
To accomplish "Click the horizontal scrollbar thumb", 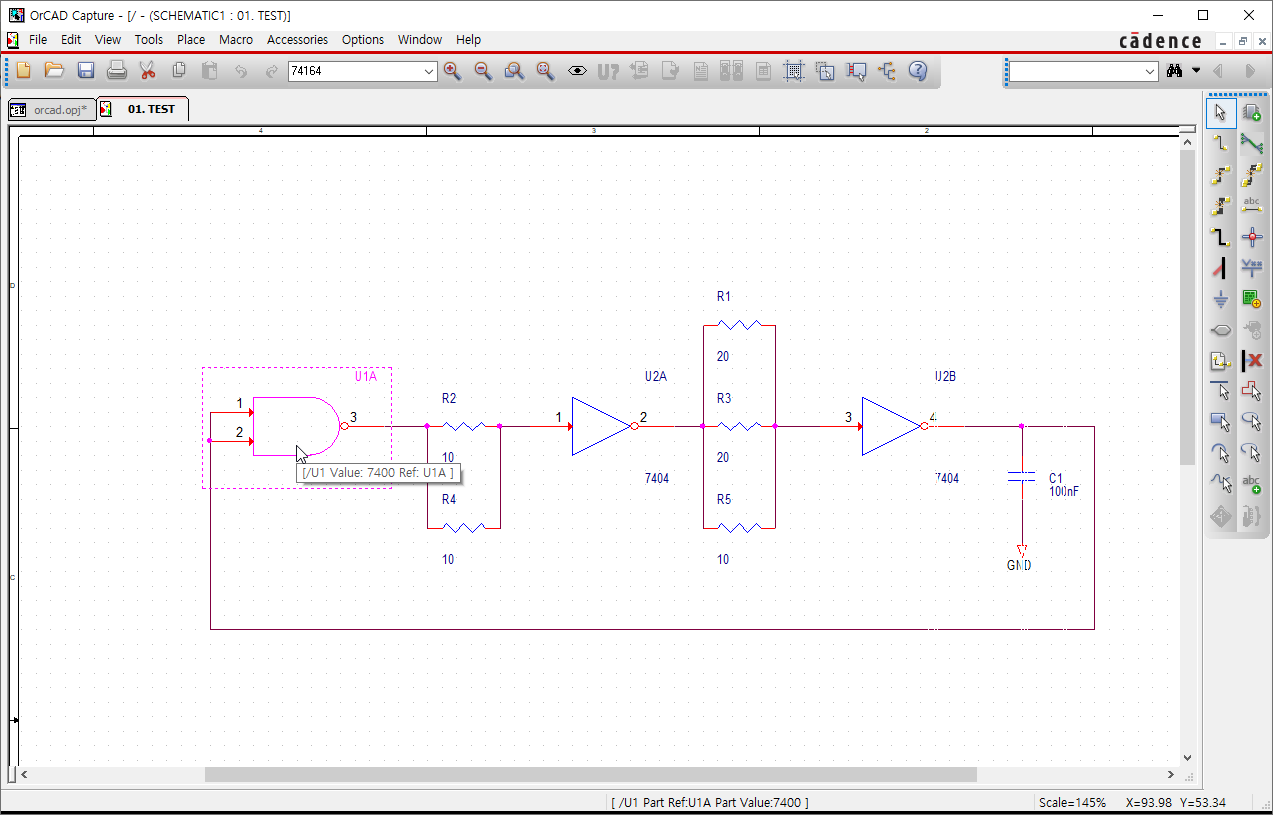I will [x=590, y=774].
